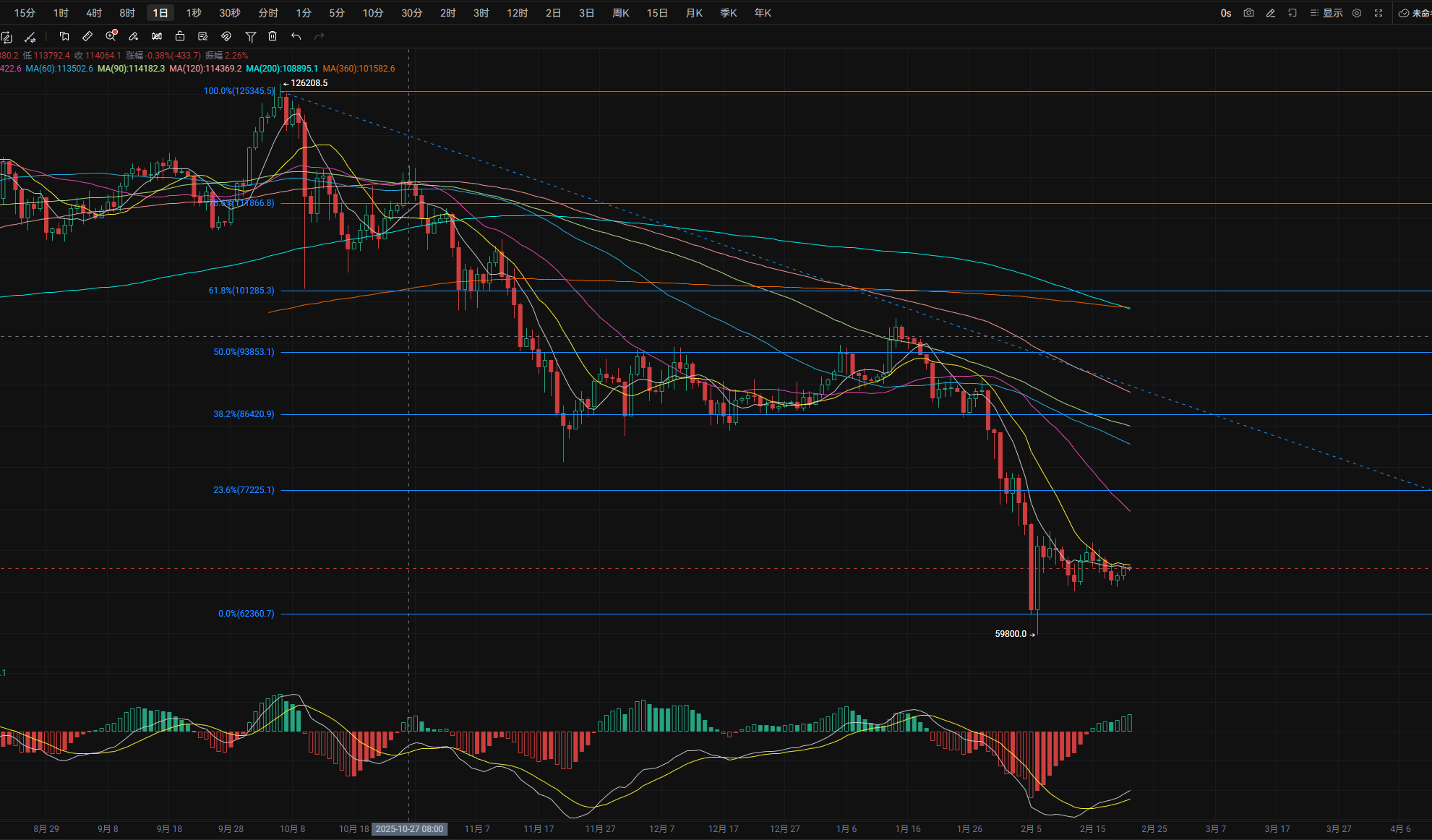Expand the line drawing tool selector
Screen dimensions: 1432x840
coord(30,37)
